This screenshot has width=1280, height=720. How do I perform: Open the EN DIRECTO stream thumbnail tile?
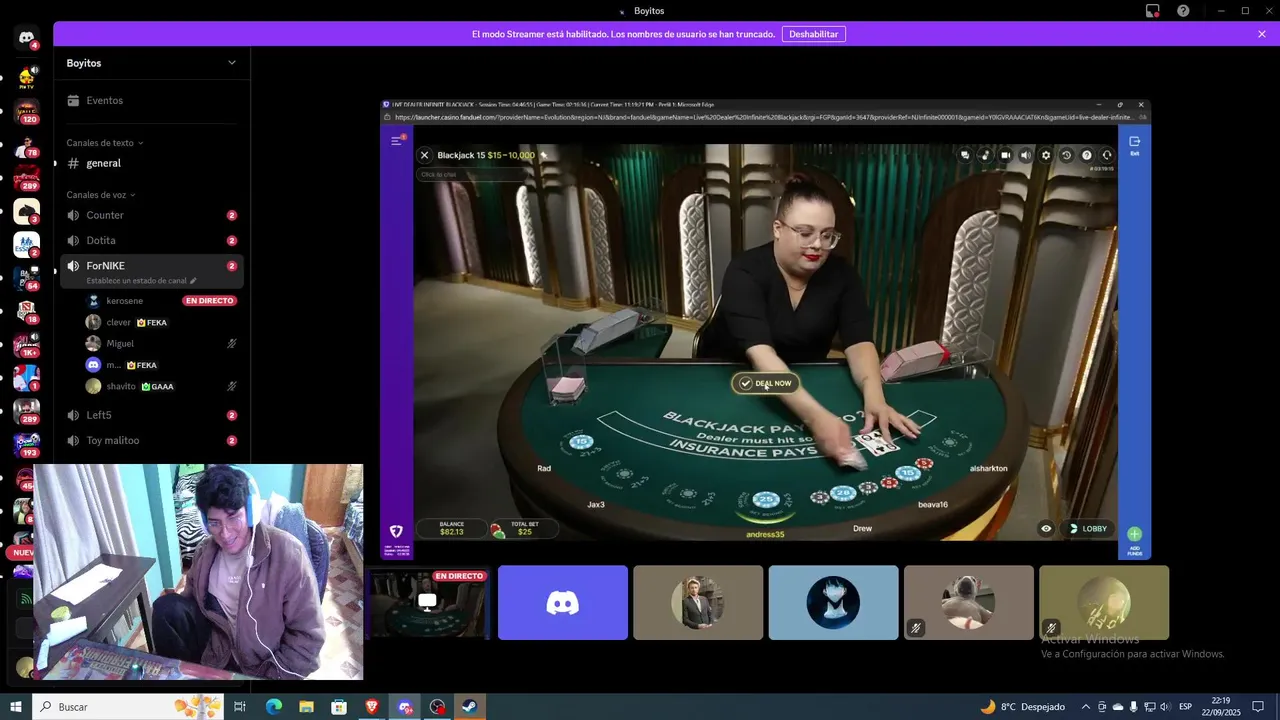(x=427, y=603)
